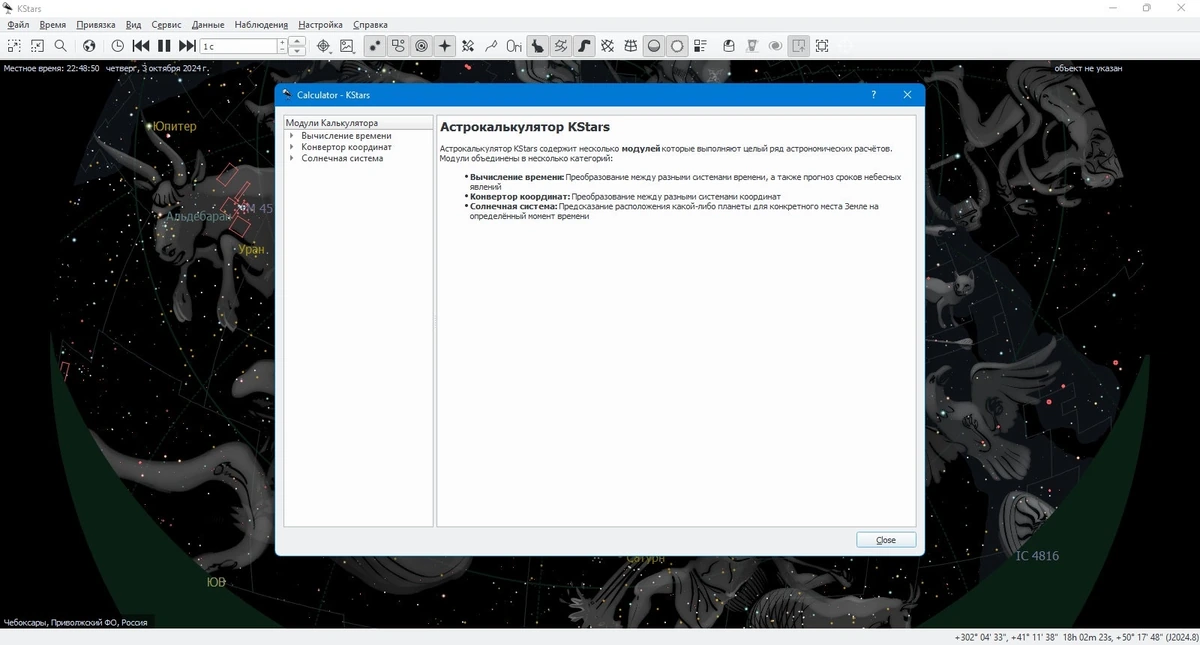Expand Вычисление времени tree arrow
This screenshot has height=645, width=1200.
coord(291,136)
